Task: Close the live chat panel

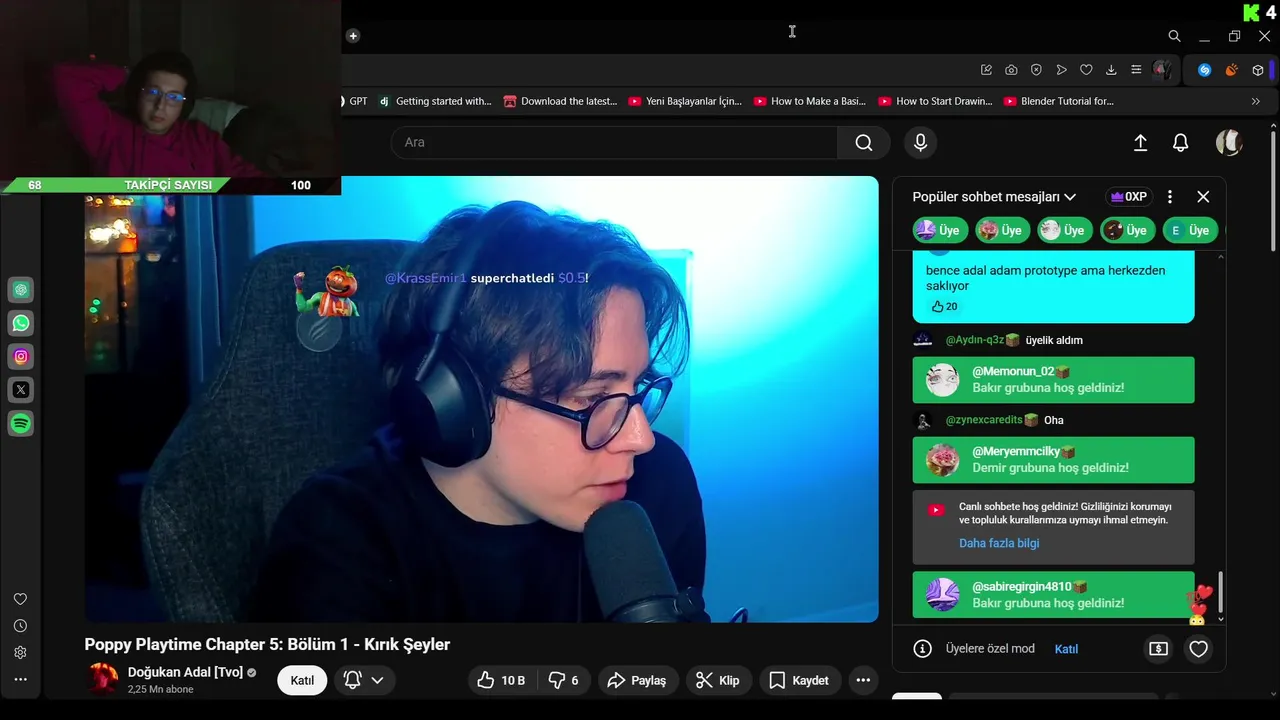Action: [x=1203, y=197]
